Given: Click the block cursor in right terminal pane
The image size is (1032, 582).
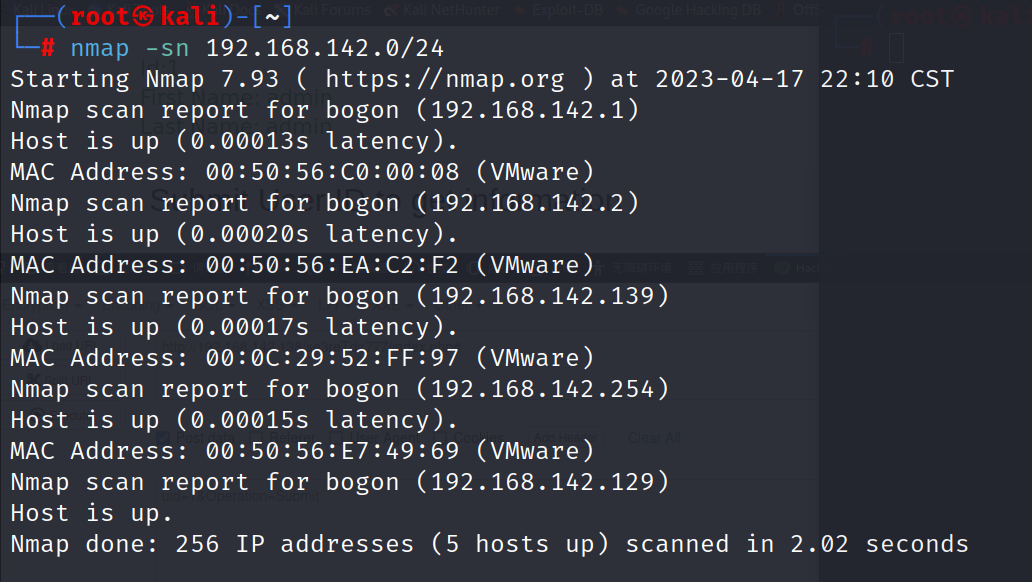Looking at the screenshot, I should coord(896,48).
